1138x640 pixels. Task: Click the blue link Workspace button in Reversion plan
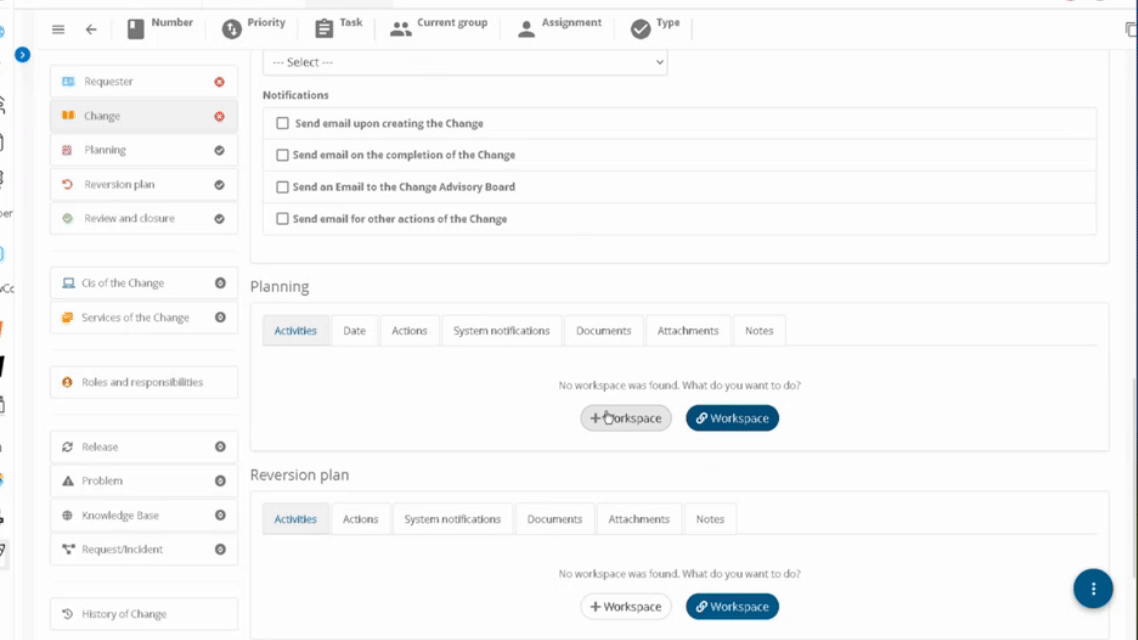pyautogui.click(x=732, y=607)
